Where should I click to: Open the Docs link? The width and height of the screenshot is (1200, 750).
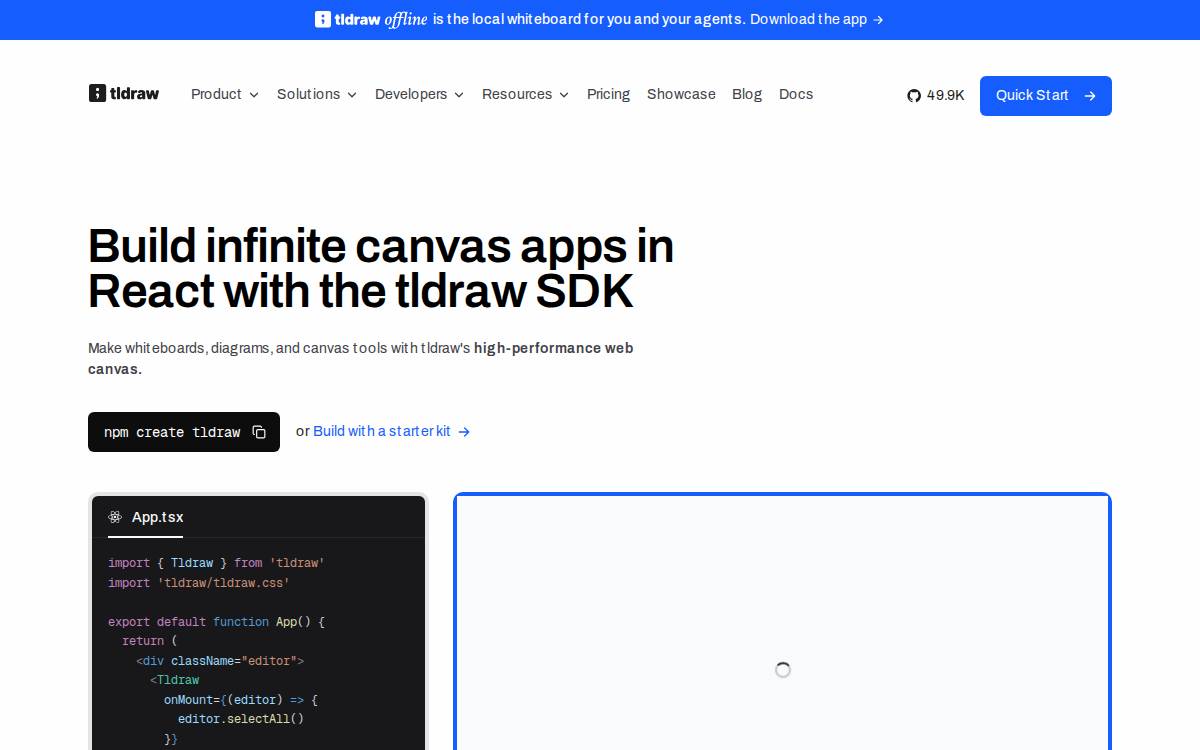coord(796,94)
